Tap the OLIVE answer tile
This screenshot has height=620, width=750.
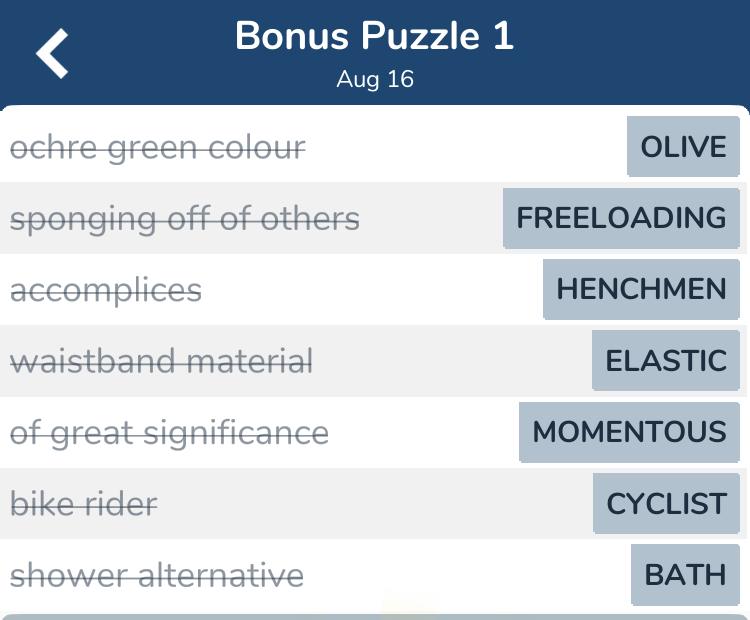[x=683, y=146]
